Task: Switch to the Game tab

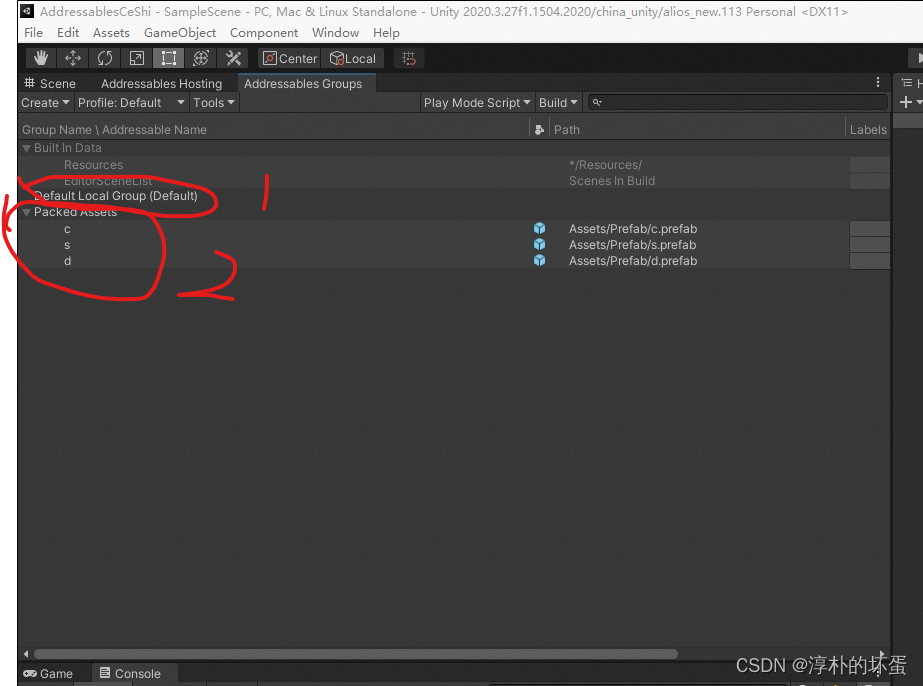Action: tap(48, 674)
